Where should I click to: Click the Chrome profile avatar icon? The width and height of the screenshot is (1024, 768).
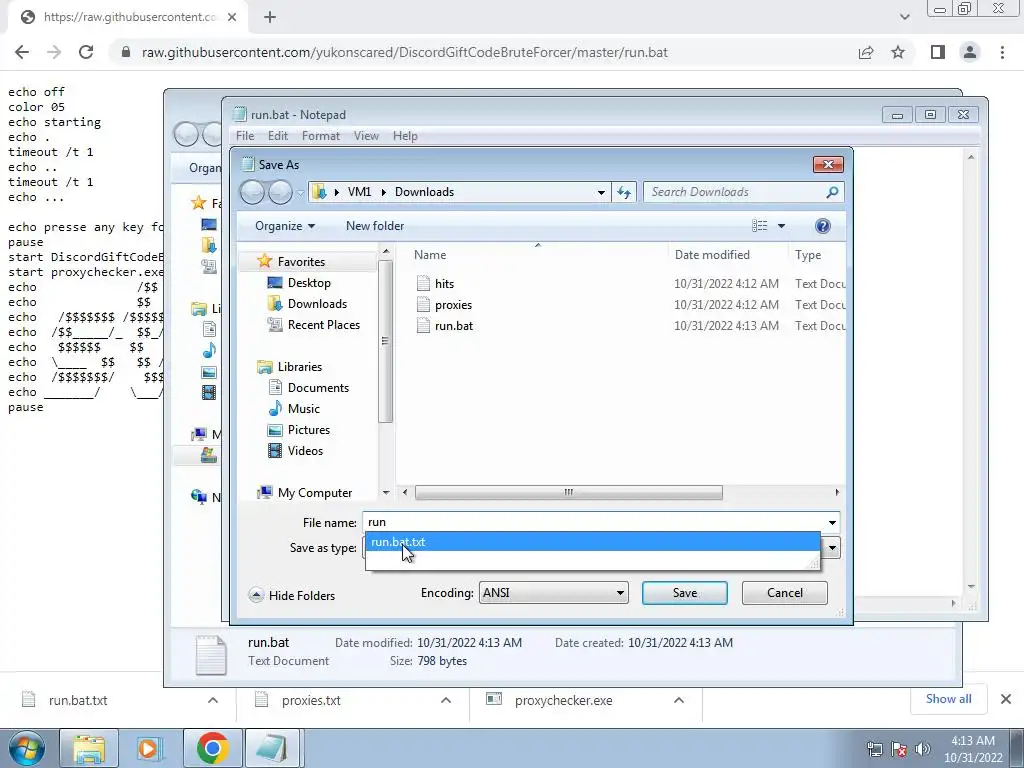click(970, 52)
